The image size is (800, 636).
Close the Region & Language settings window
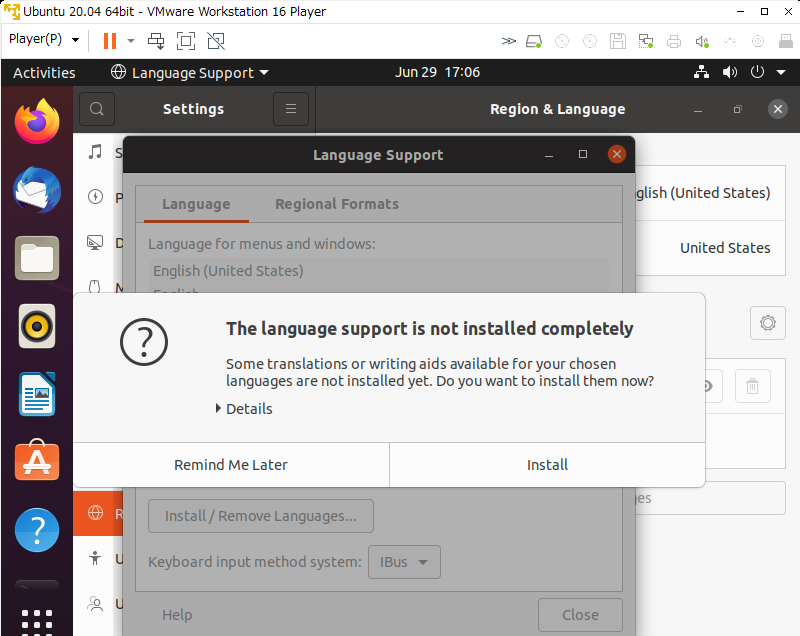pos(778,109)
